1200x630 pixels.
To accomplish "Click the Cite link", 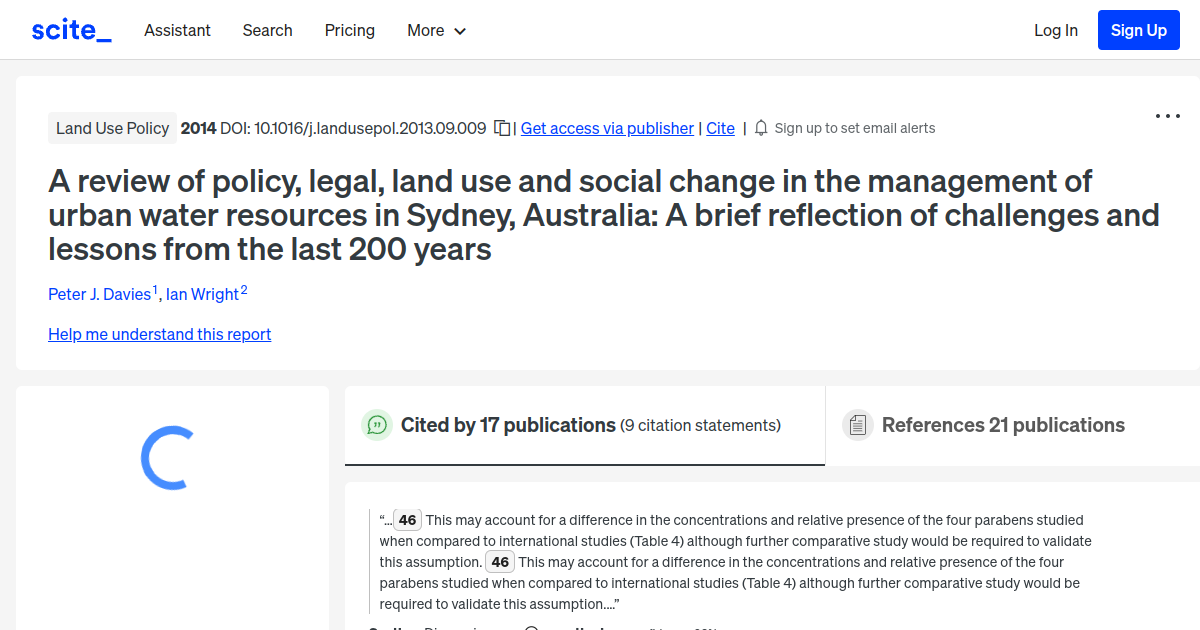I will pyautogui.click(x=720, y=128).
